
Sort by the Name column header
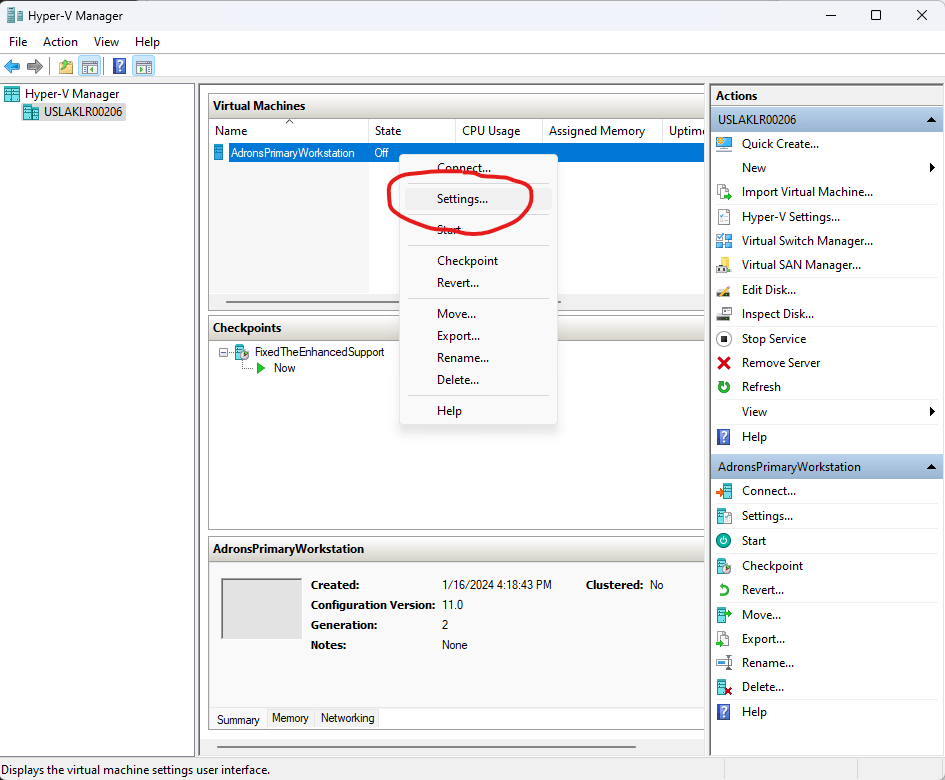tap(289, 131)
